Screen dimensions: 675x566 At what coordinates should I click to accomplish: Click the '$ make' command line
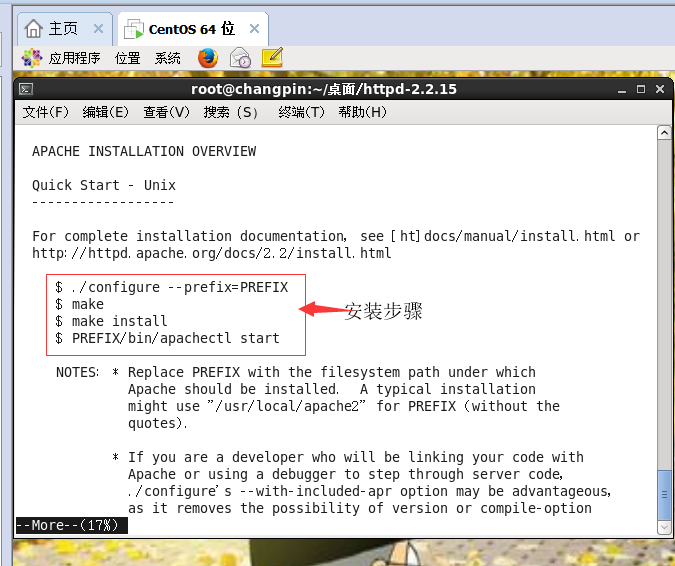(80, 304)
